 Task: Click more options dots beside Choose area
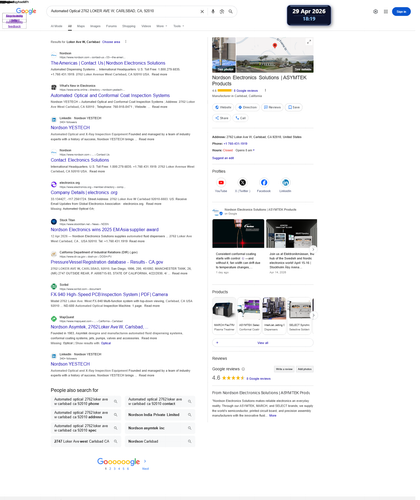tap(127, 42)
